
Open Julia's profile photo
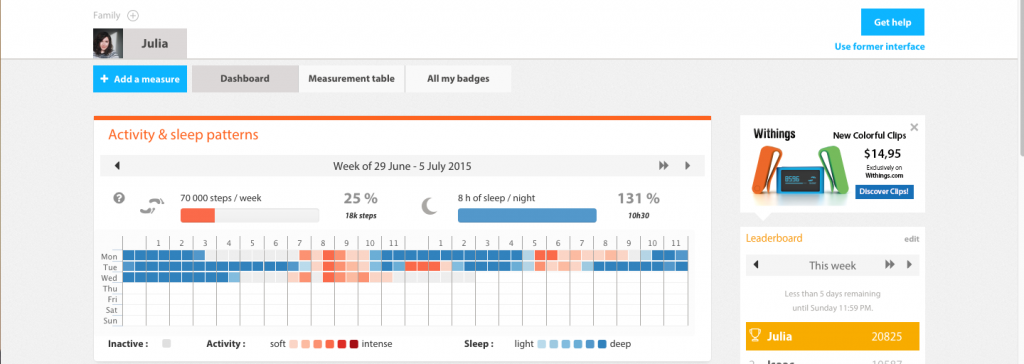point(107,44)
